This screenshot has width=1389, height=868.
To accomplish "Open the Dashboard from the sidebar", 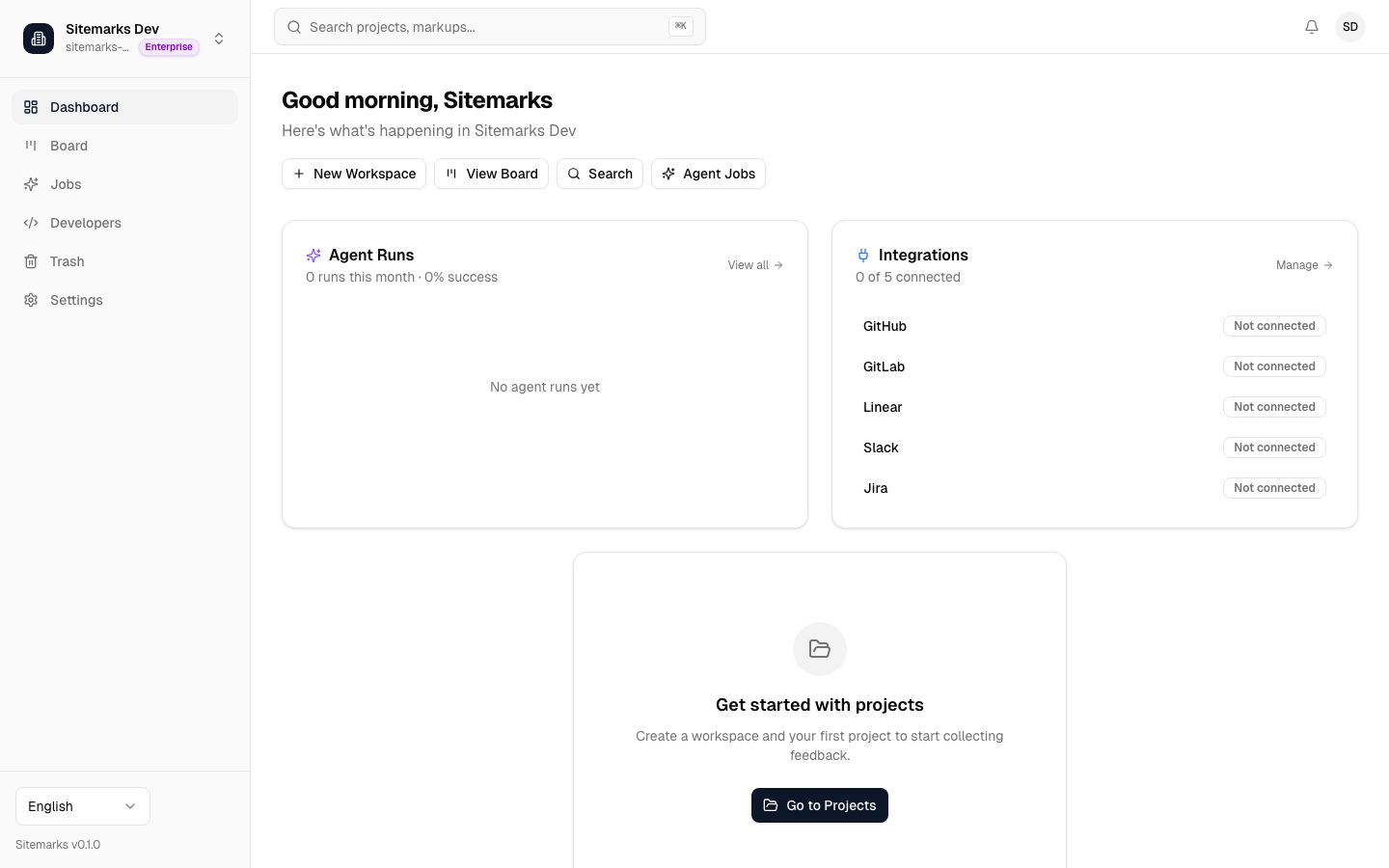I will click(84, 107).
